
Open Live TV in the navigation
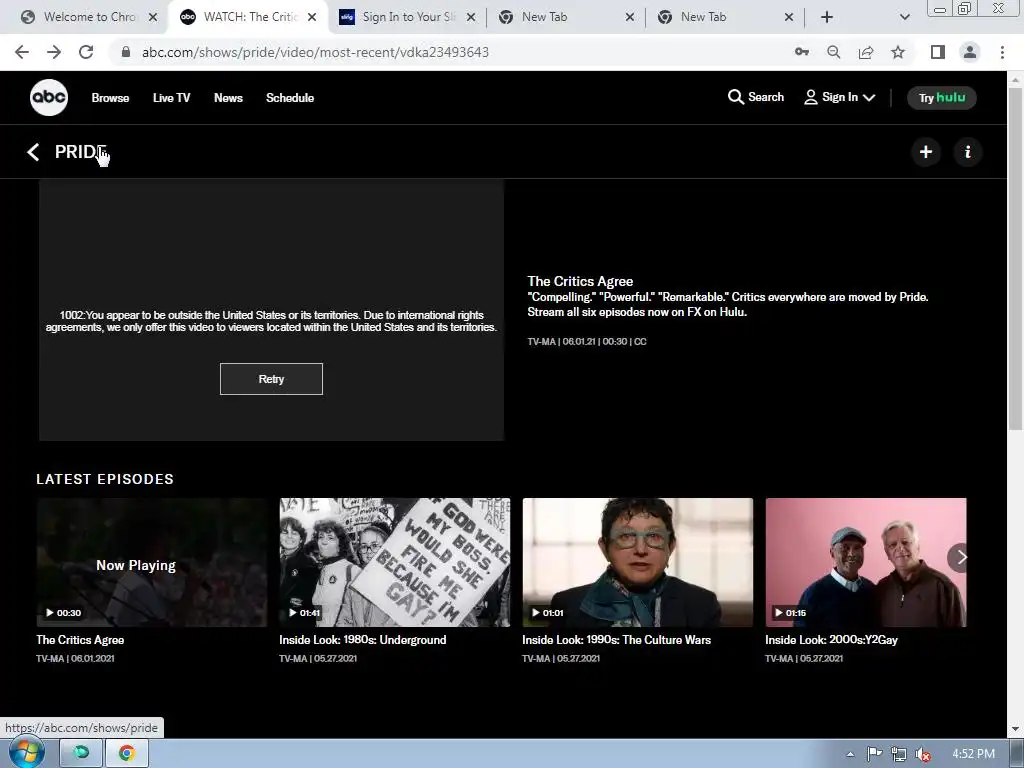(x=172, y=98)
